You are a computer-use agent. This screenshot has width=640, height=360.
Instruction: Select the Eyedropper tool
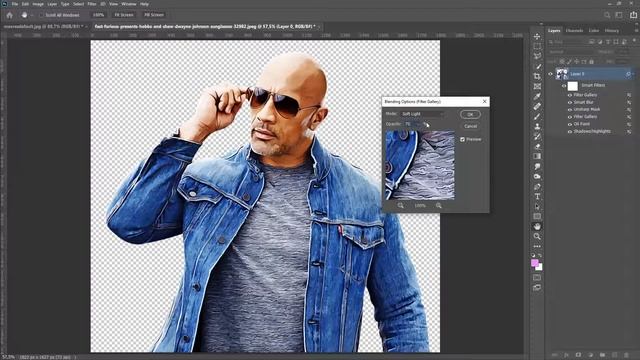(x=537, y=96)
